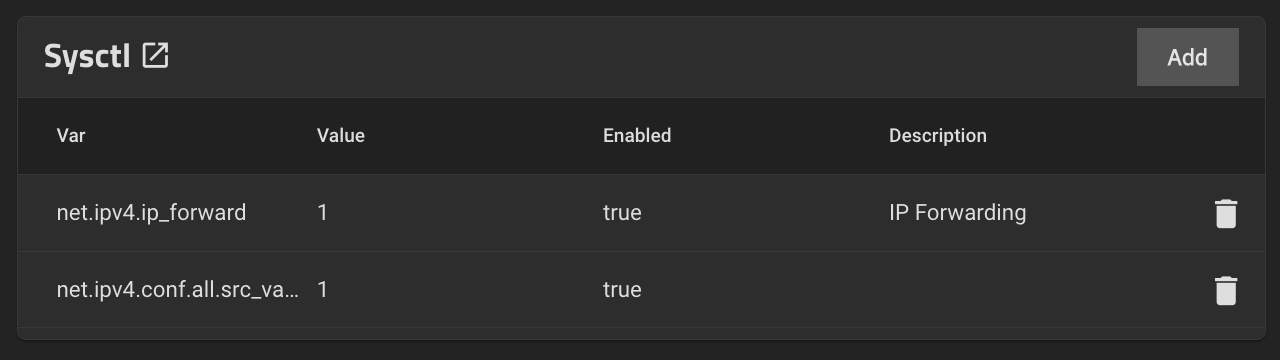Click the true status of net.ipv4.ip_forward
The height and width of the screenshot is (360, 1280).
pos(622,213)
